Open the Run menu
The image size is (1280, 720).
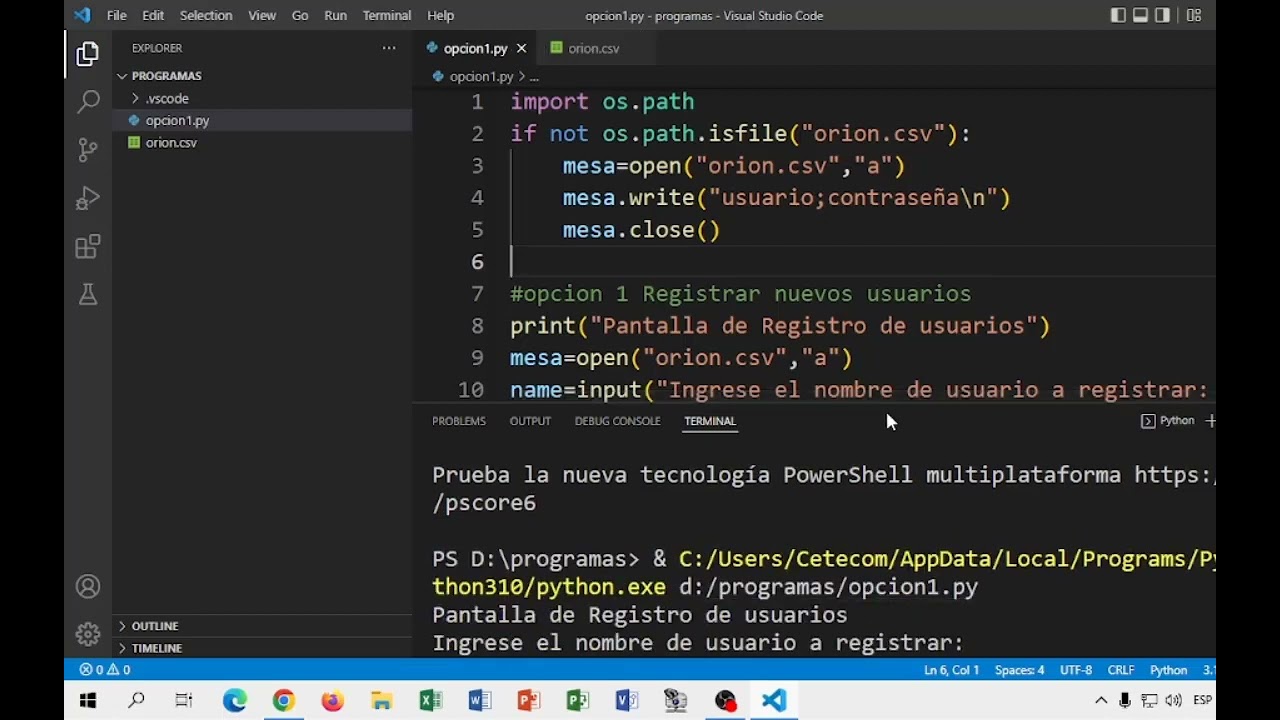tap(336, 15)
